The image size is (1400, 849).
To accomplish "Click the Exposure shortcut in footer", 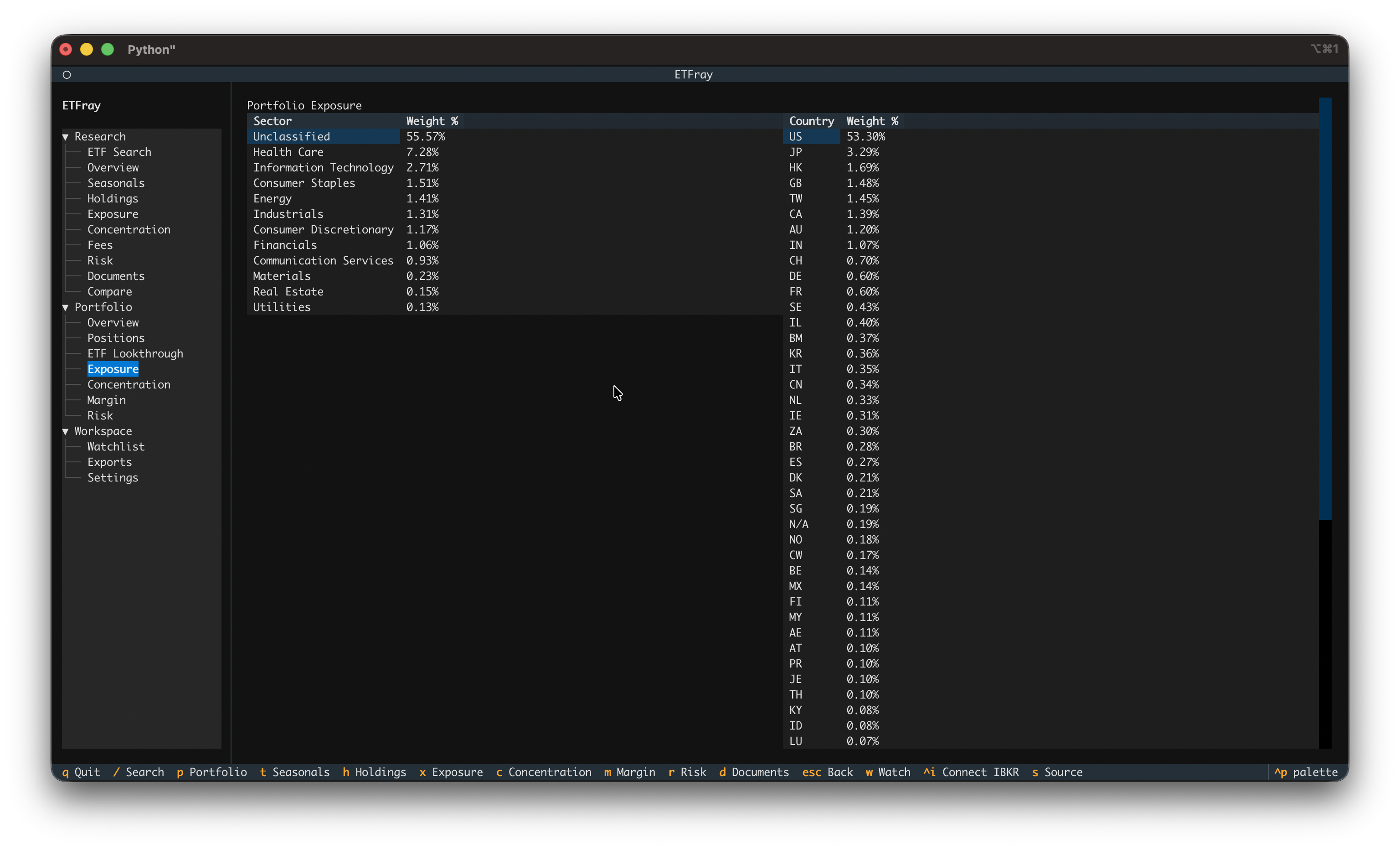I will pos(451,772).
